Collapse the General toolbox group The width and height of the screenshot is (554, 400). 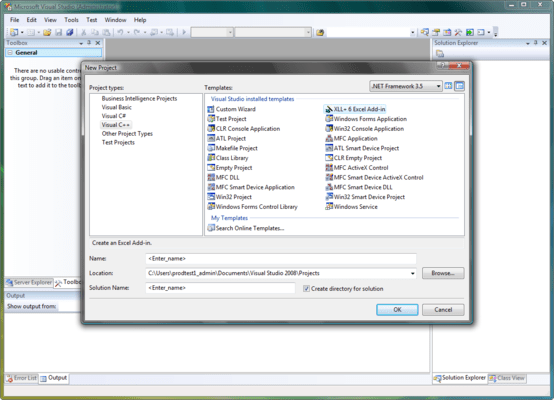10,53
